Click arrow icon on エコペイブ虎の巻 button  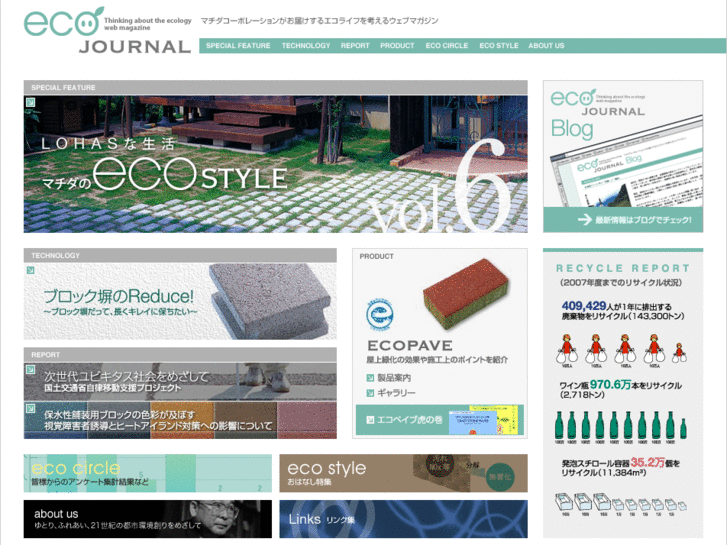[x=370, y=420]
